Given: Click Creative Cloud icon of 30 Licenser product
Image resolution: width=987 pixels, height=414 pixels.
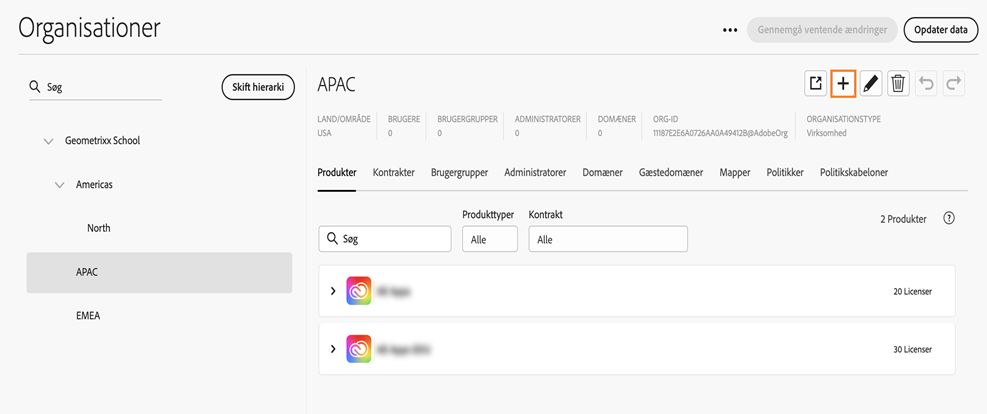Looking at the screenshot, I should (359, 349).
